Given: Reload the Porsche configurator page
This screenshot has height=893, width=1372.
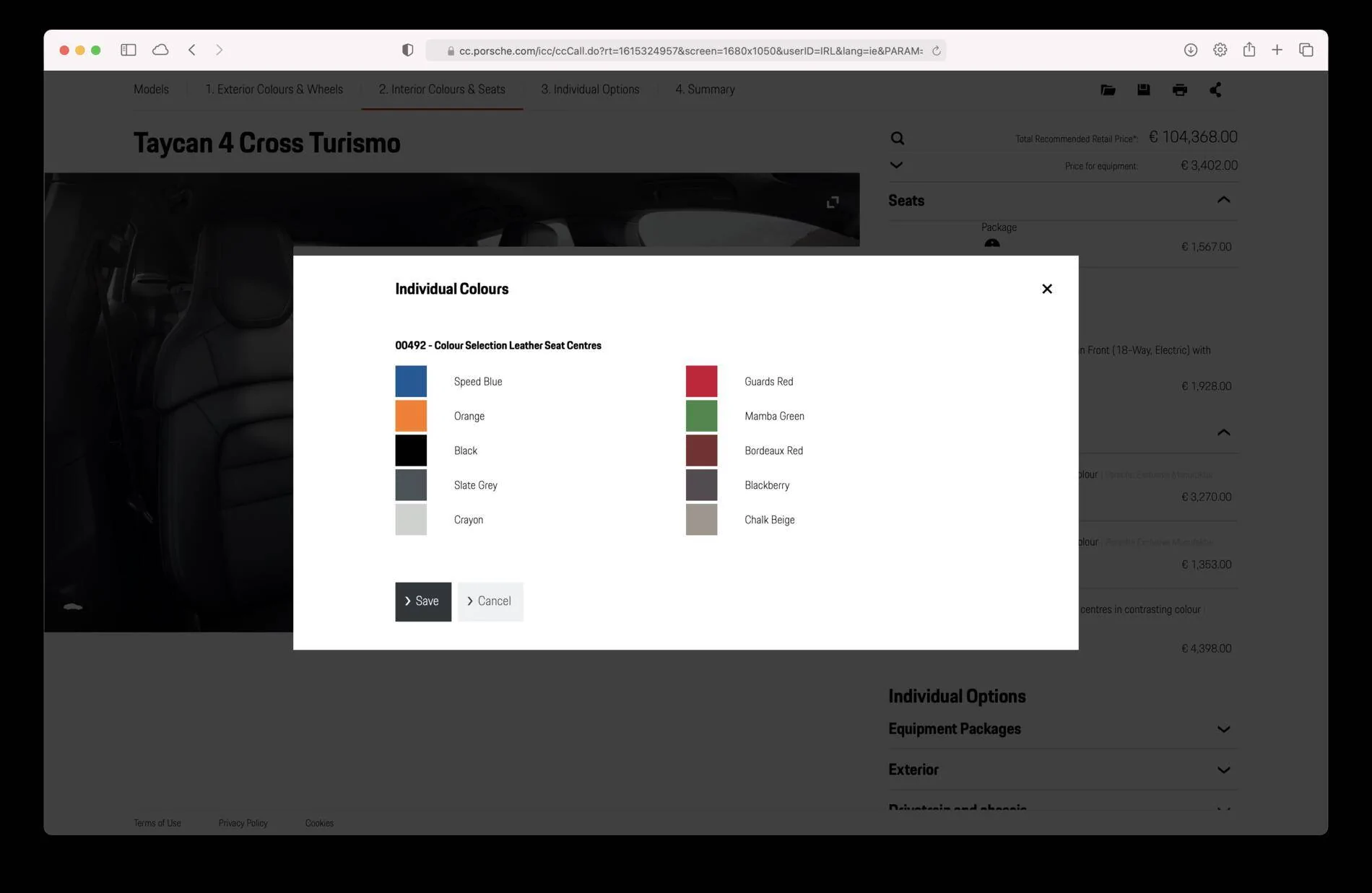Looking at the screenshot, I should click(936, 51).
